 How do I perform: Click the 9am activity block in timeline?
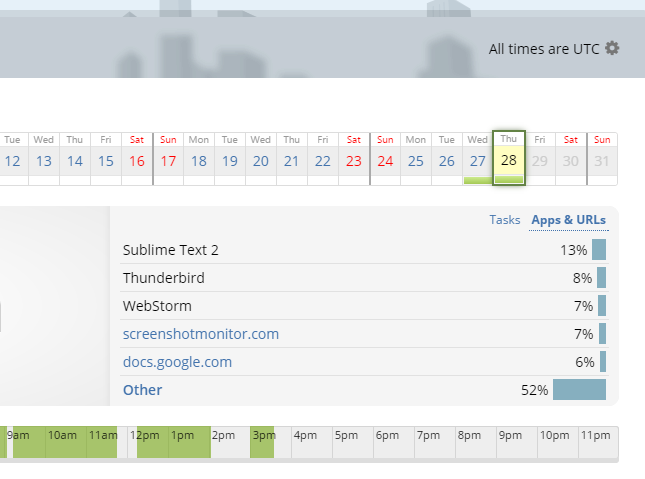click(x=29, y=442)
